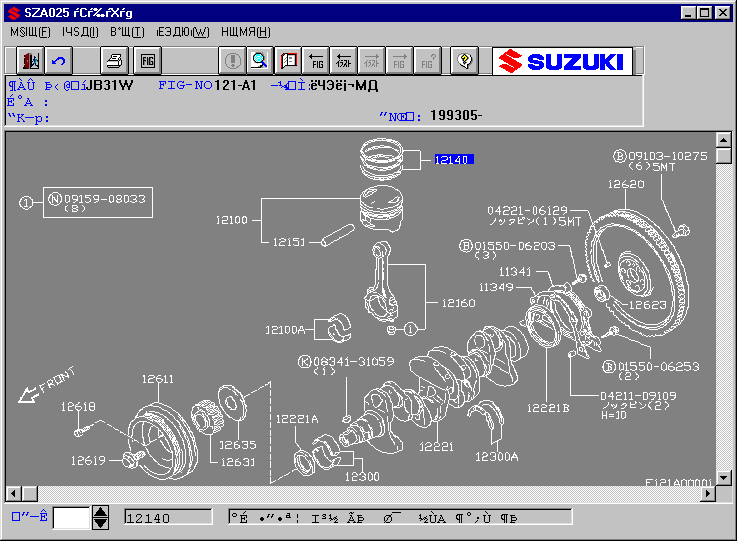Open the menu ending in (H)
The width and height of the screenshot is (737, 541).
click(246, 32)
